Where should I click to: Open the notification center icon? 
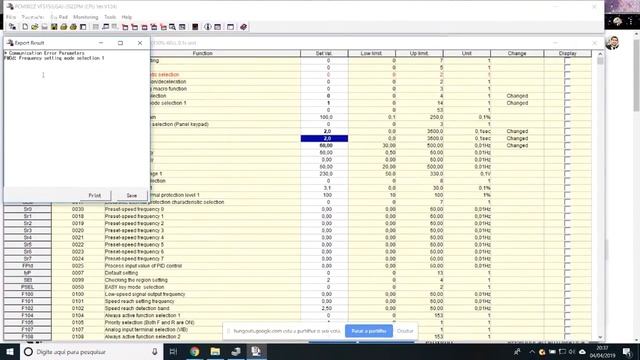(x=627, y=351)
